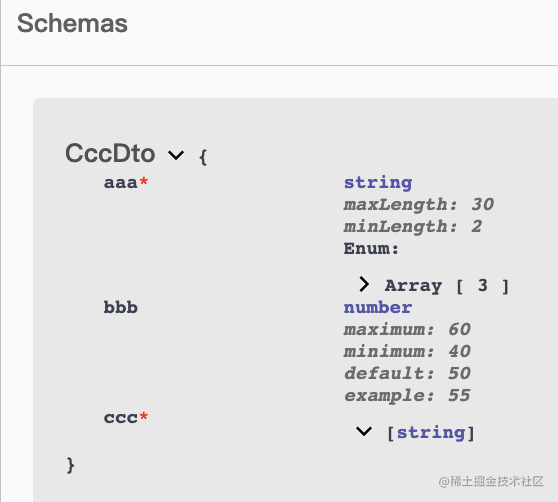Click the [string] array type label
Viewport: 558px width, 502px height.
coord(431,433)
